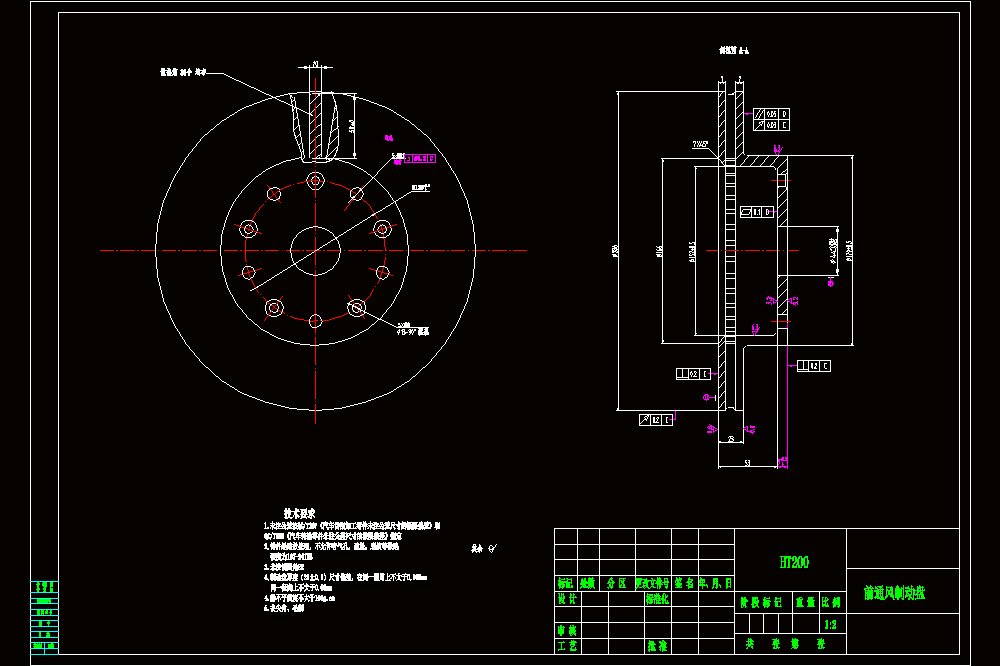Click the surface roughness symbol near 其余
Viewport: 1000px width, 666px height.
[492, 548]
